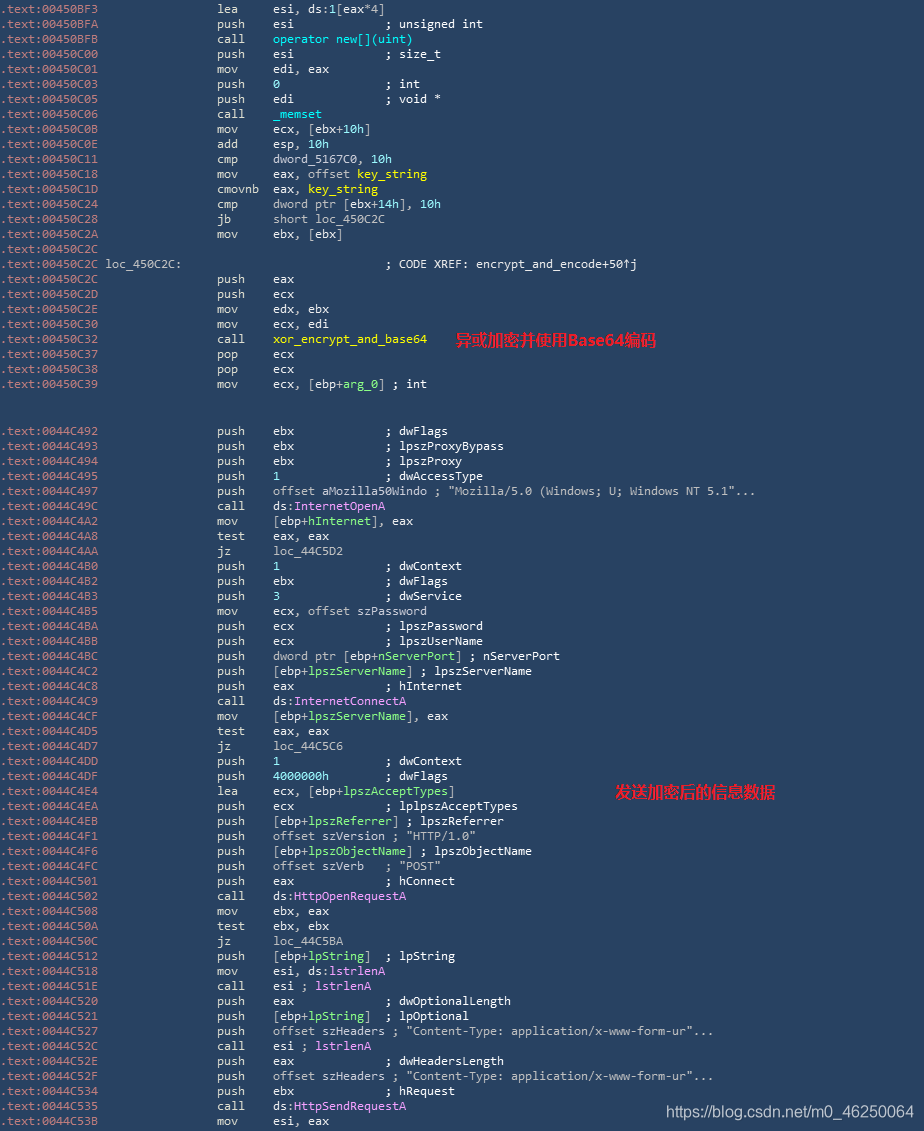Click the dwAccessType comment
The image size is (924, 1131).
(x=441, y=476)
